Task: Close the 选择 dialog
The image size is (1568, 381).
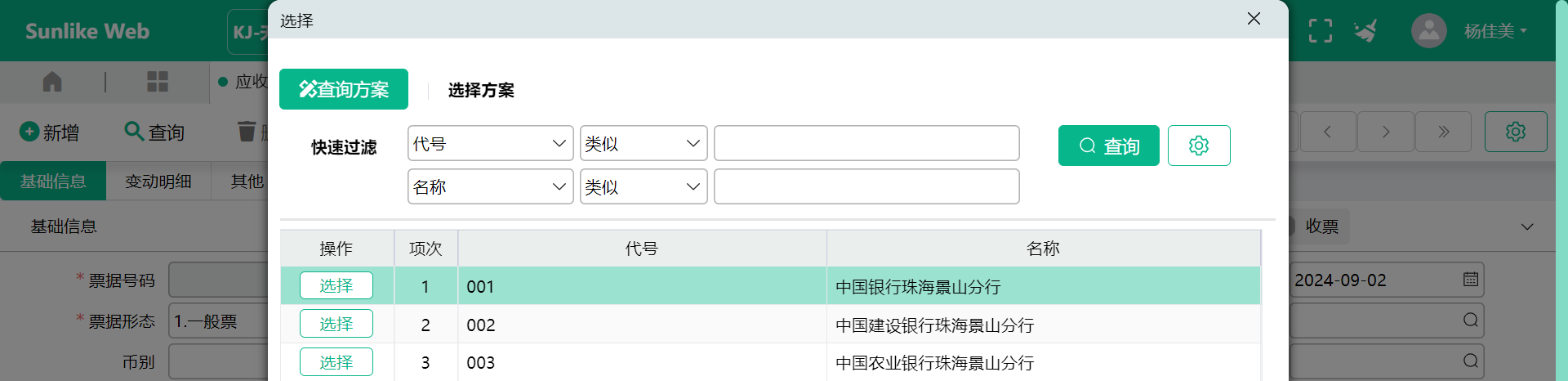Action: (1254, 19)
